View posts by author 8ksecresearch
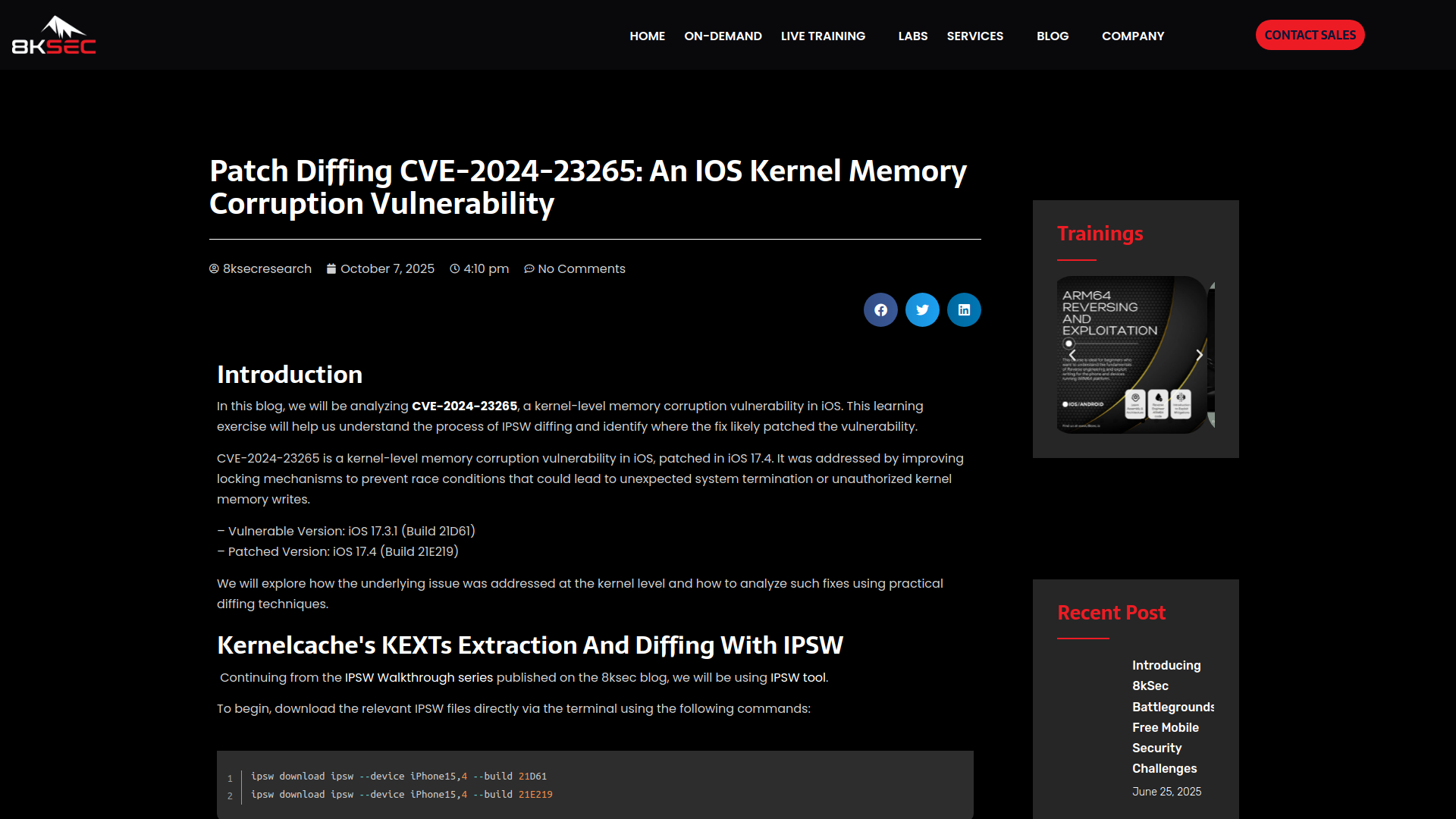 coord(267,268)
